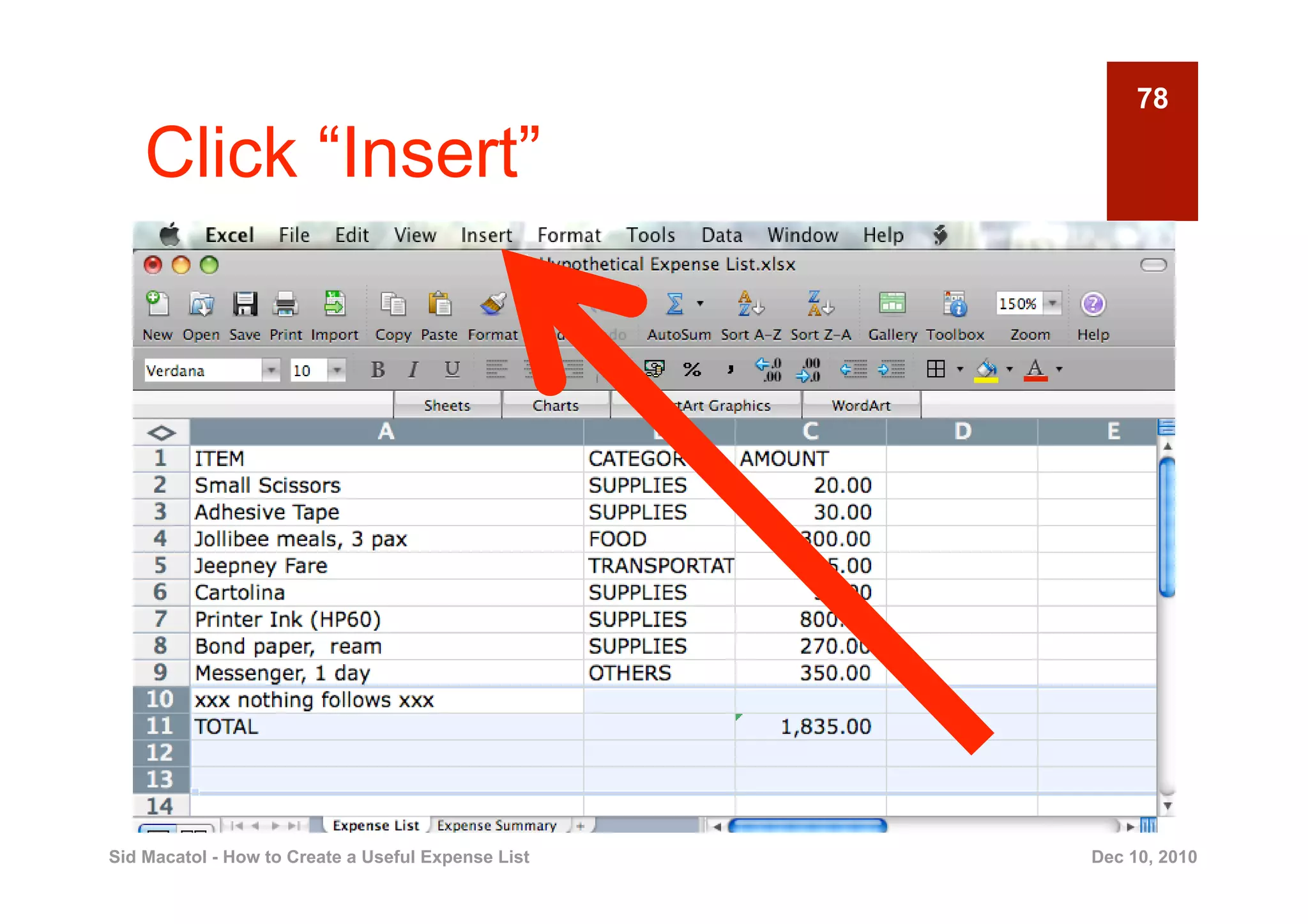Image resolution: width=1308 pixels, height=924 pixels.
Task: Sort ascending with Sort A-Z icon
Action: pyautogui.click(x=750, y=304)
